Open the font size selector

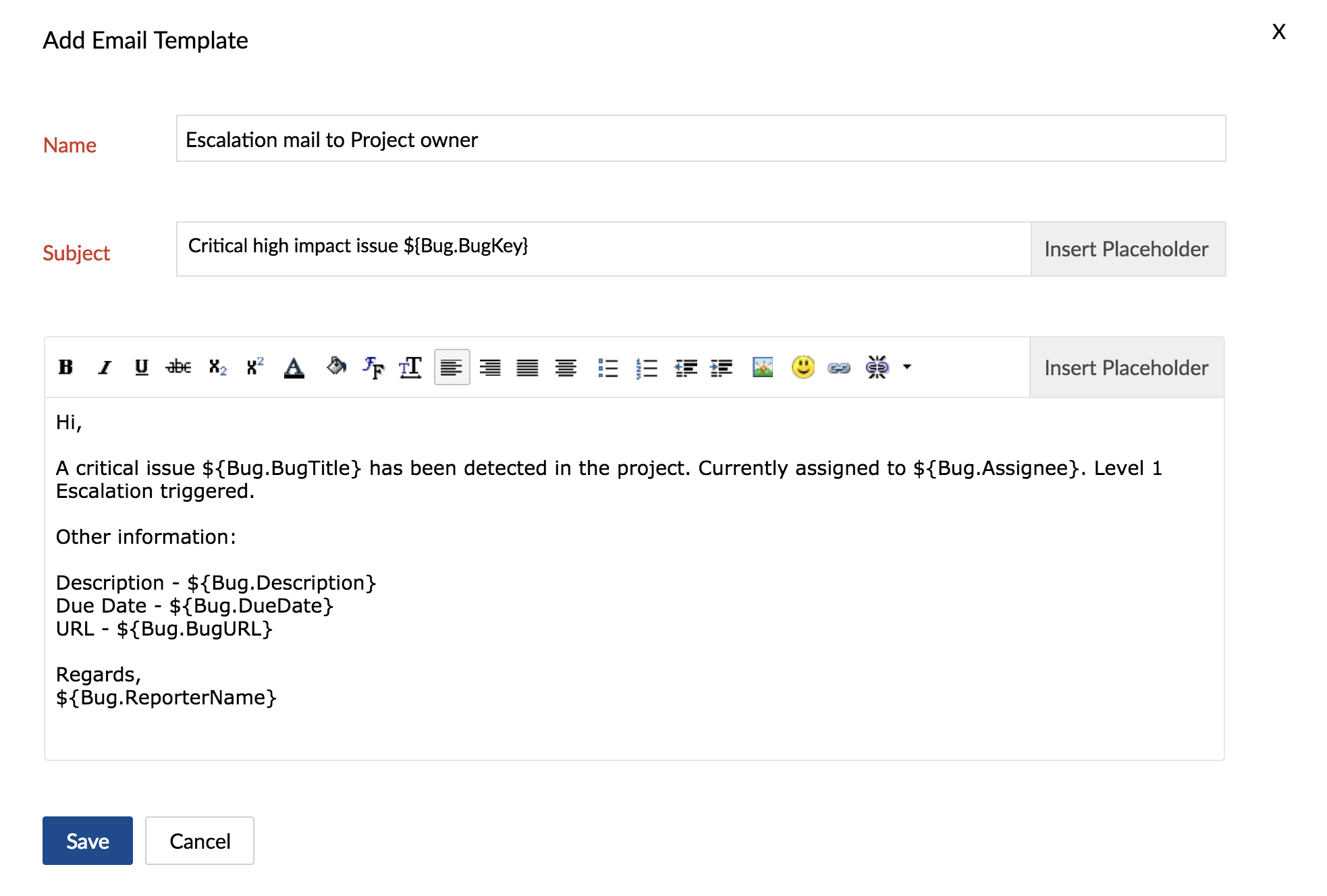point(410,367)
